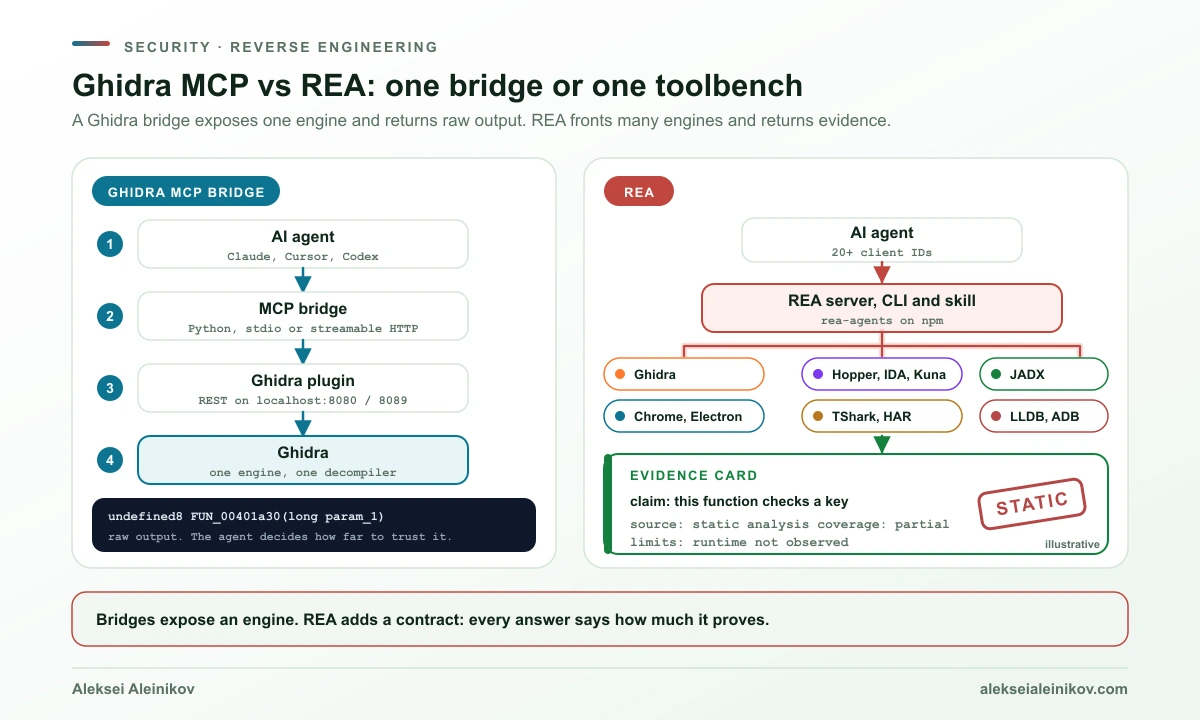
Task: Select the REA server, CLI and skill box
Action: click(882, 308)
